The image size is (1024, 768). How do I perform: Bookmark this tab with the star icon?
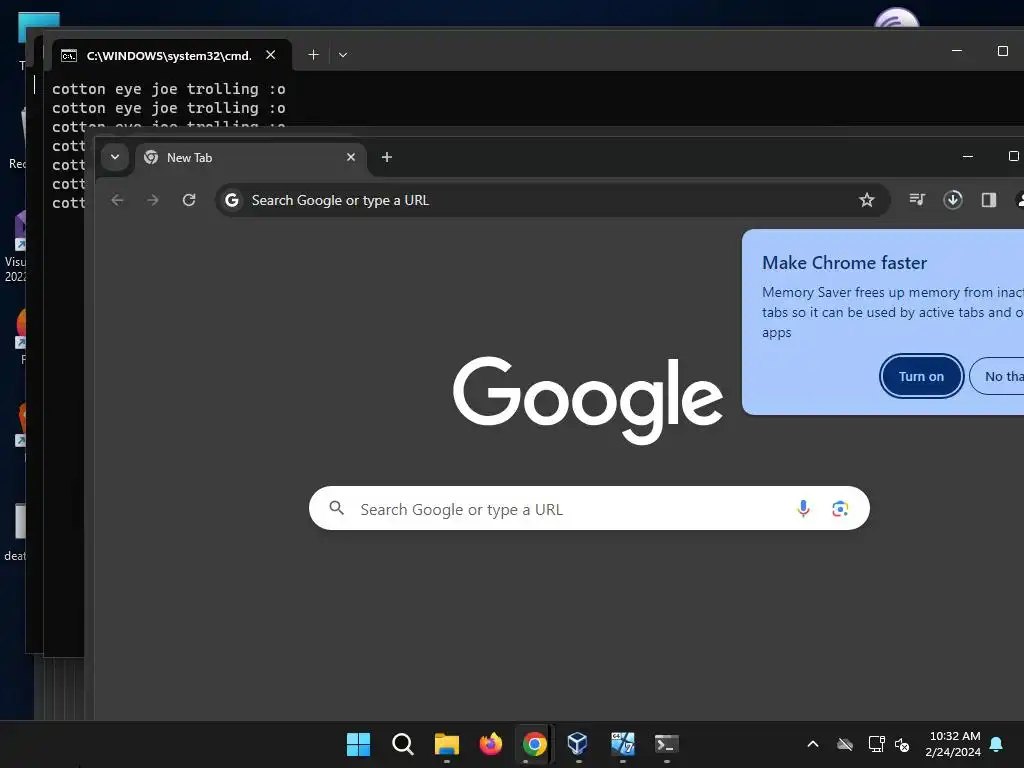click(866, 200)
